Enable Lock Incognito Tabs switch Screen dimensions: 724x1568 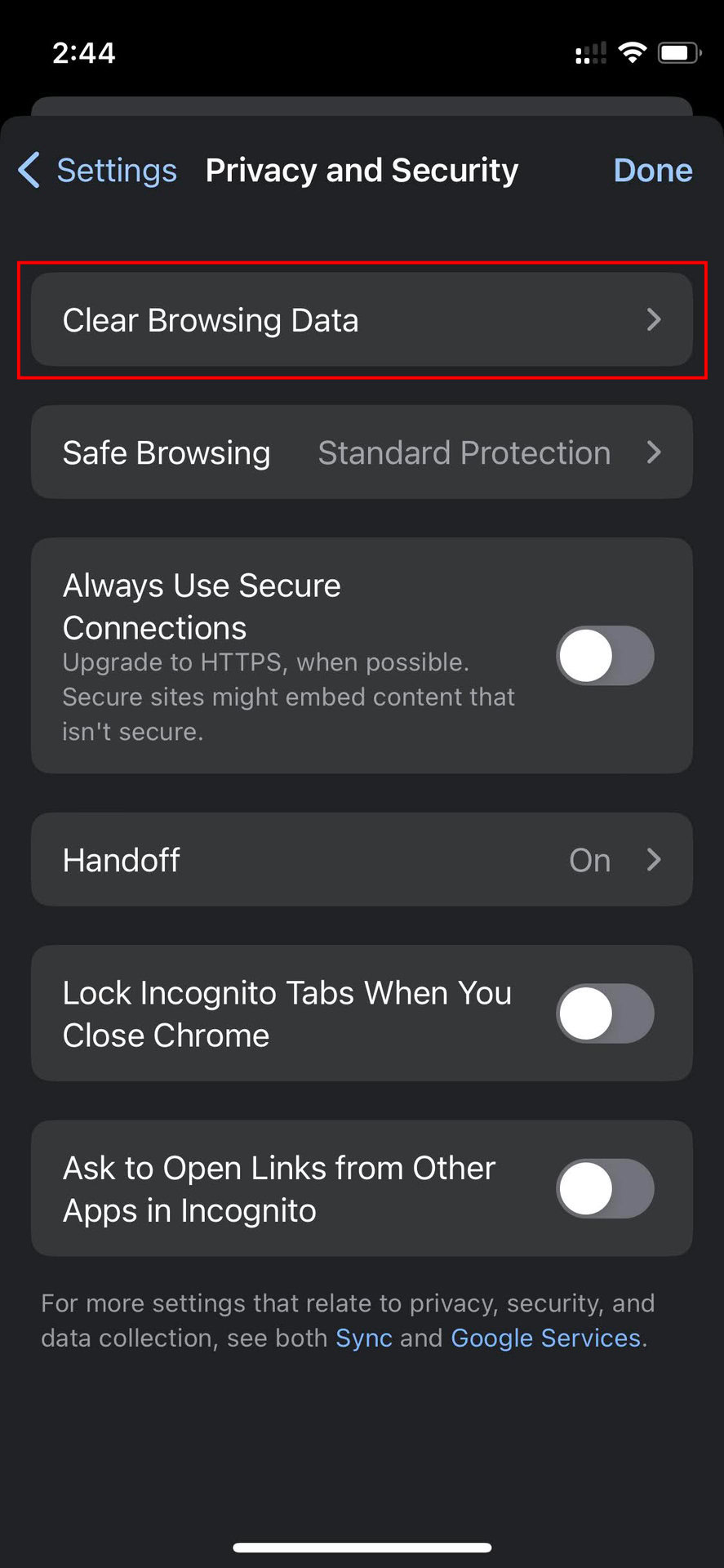click(605, 1013)
